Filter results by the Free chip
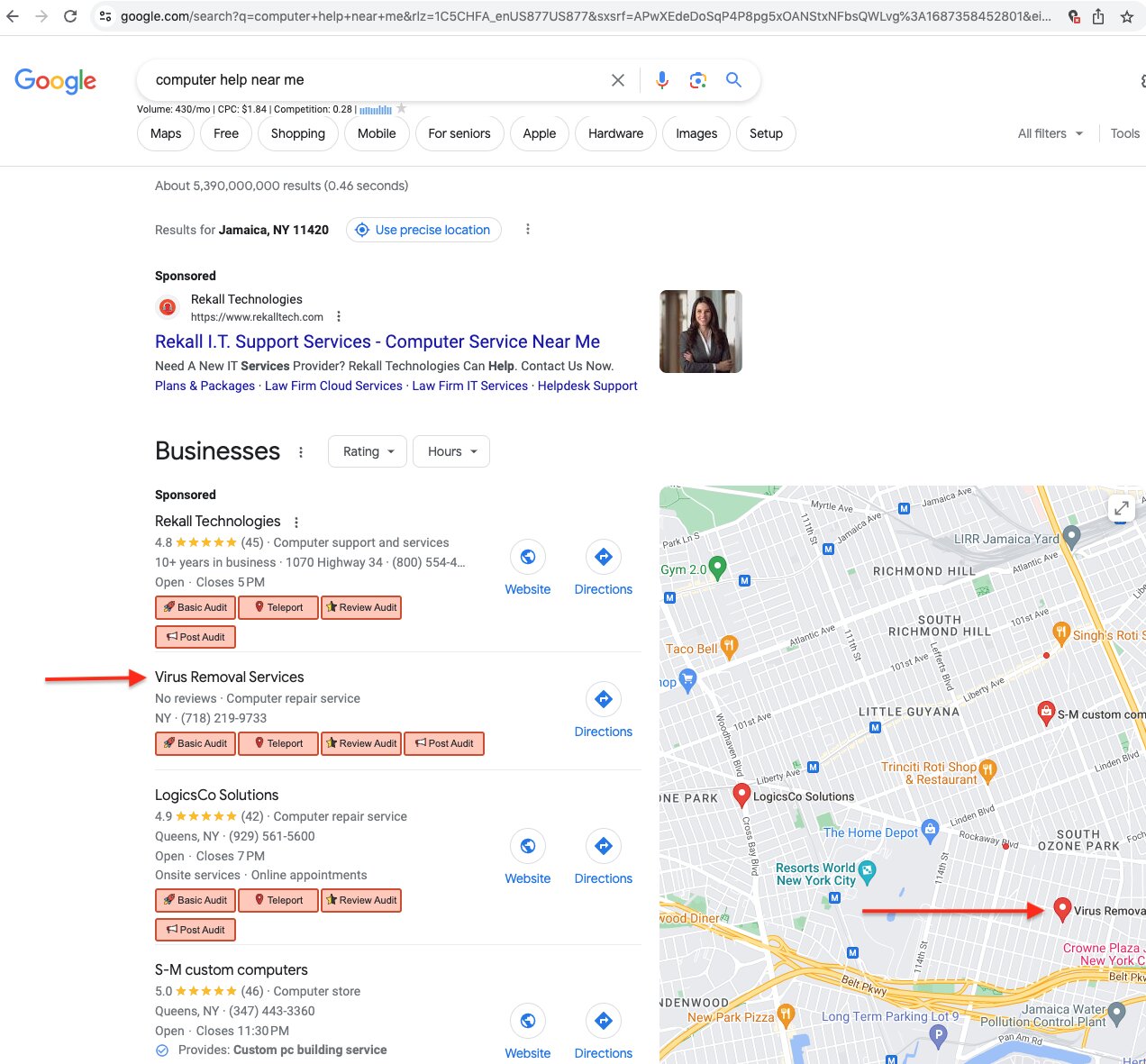Screen dimensions: 1146x1064 tap(226, 133)
